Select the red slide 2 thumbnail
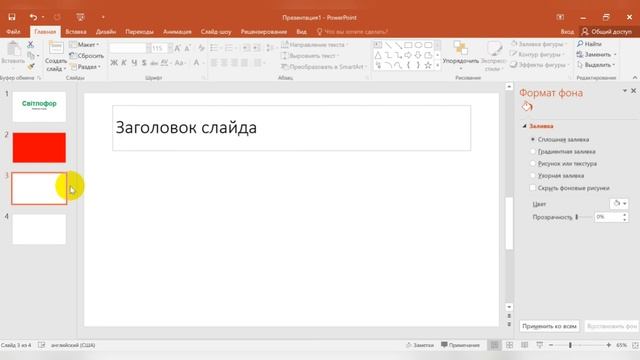The height and width of the screenshot is (360, 640). pyautogui.click(x=39, y=147)
